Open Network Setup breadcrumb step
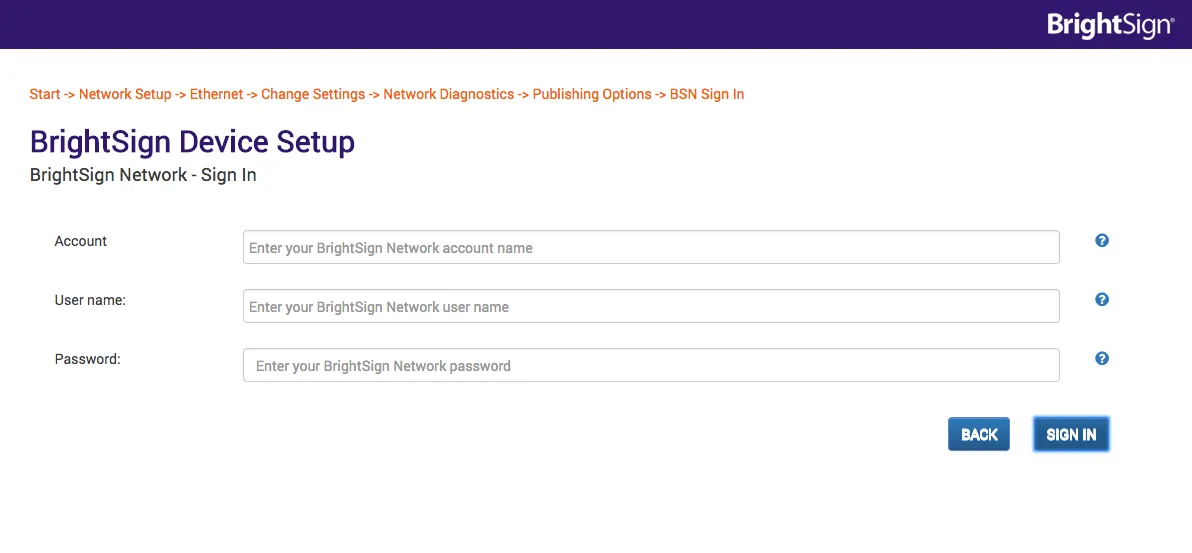Screen dimensions: 1192x553 point(125,94)
